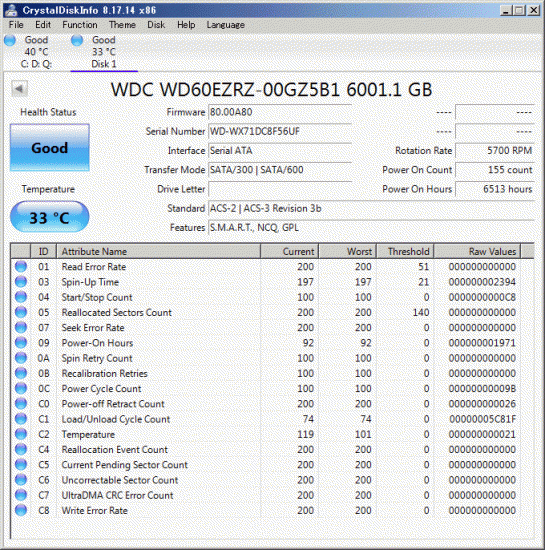This screenshot has width=545, height=550.
Task: Click status orb for Spin-Up Time
Action: pyautogui.click(x=21, y=282)
